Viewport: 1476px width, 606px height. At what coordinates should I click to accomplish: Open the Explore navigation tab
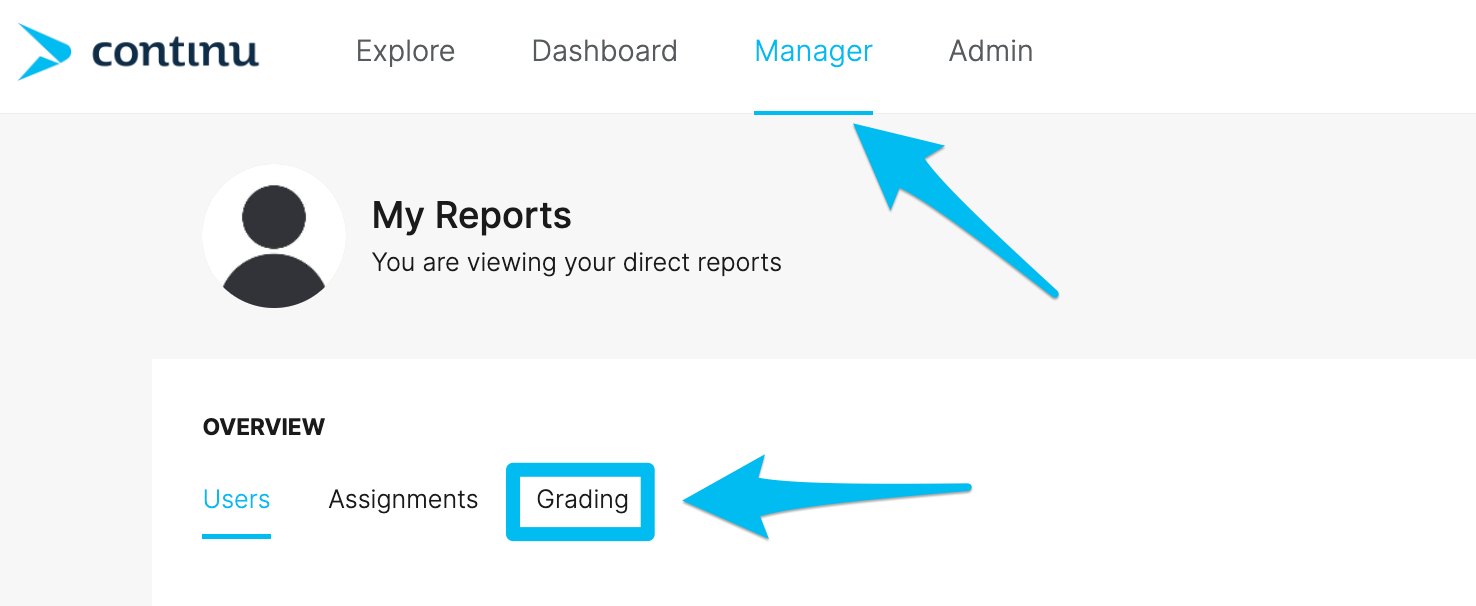click(405, 51)
